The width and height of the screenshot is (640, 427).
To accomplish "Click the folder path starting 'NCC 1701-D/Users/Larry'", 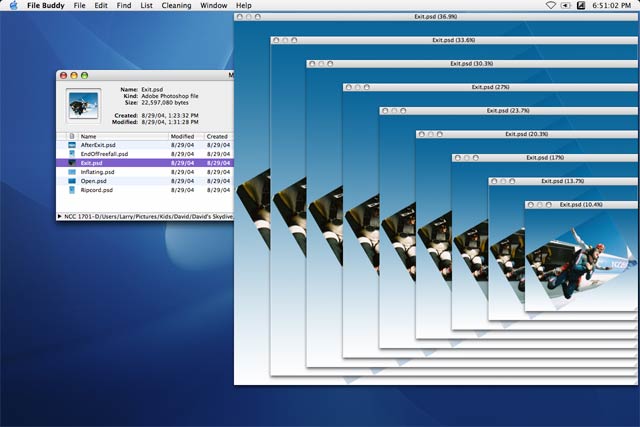I will point(149,216).
